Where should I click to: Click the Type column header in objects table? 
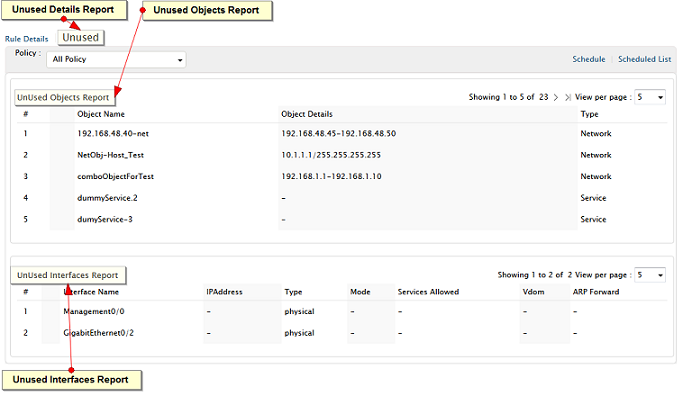(x=589, y=114)
